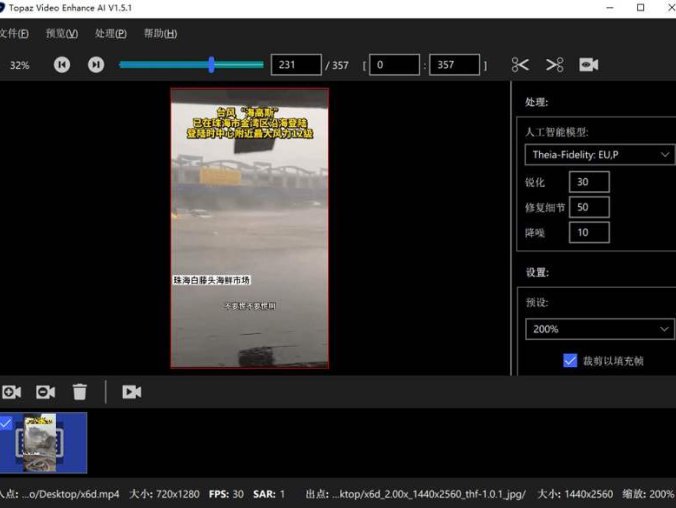
Task: Click the trash can delete icon
Action: point(79,392)
